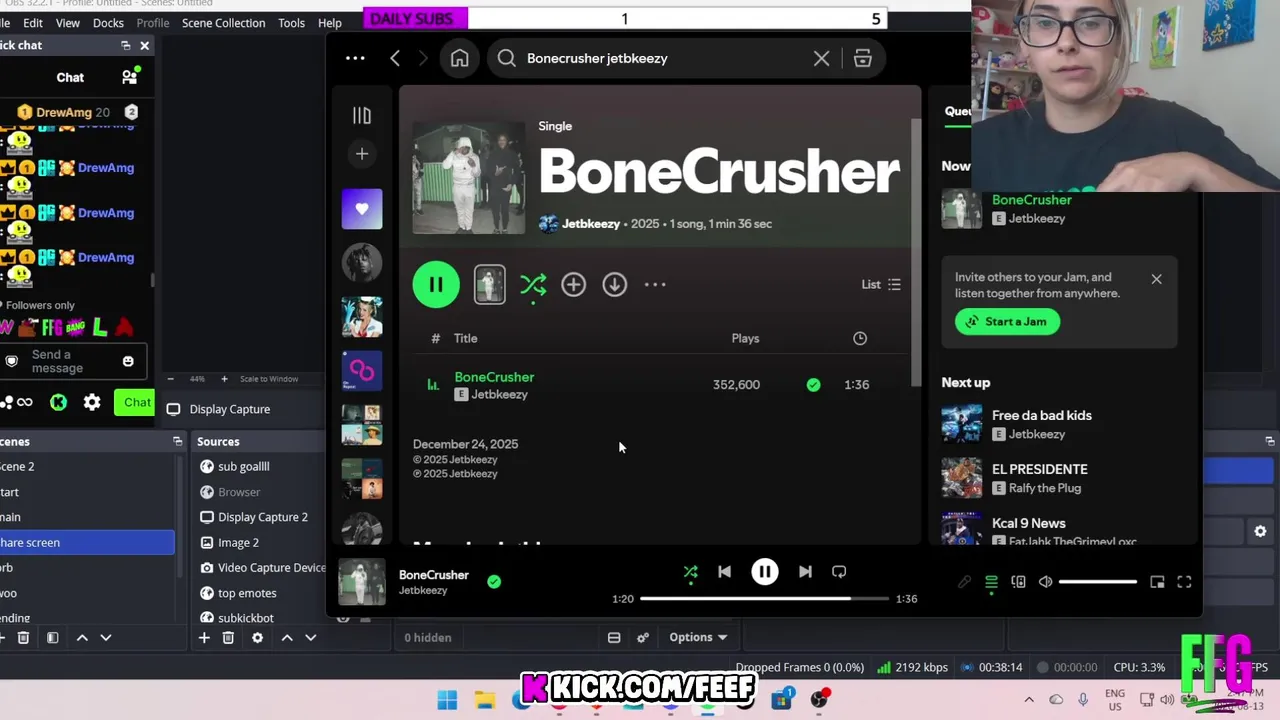Select the Video Capture Device source
The image size is (1280, 720).
pyautogui.click(x=262, y=568)
